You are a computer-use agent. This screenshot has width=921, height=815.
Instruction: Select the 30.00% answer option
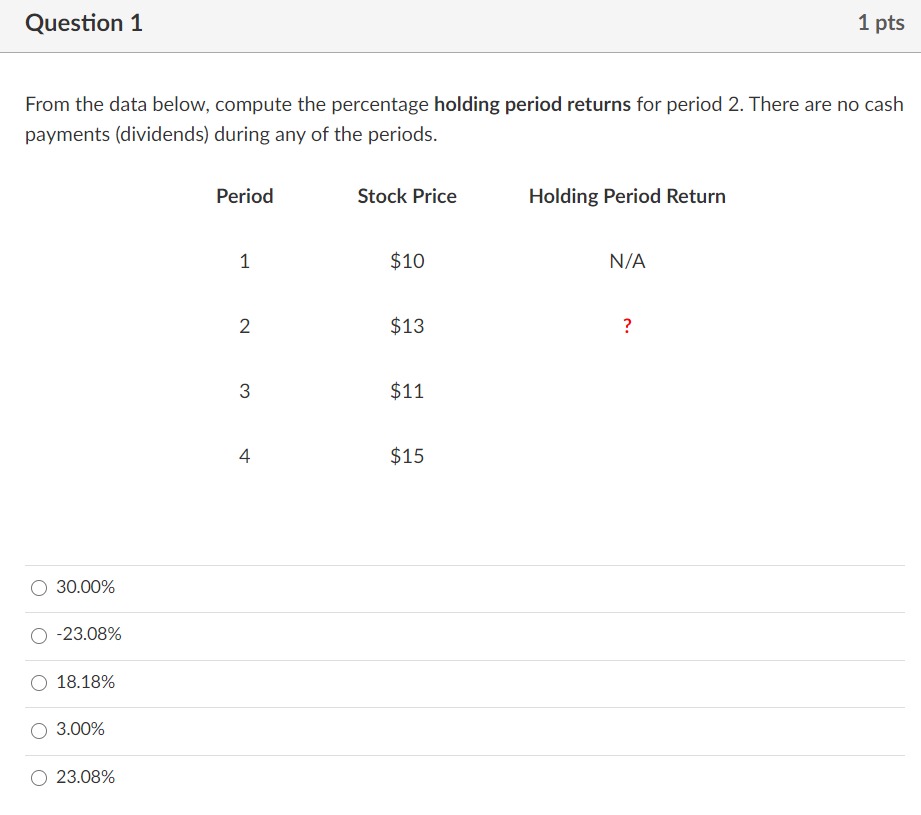(37, 588)
